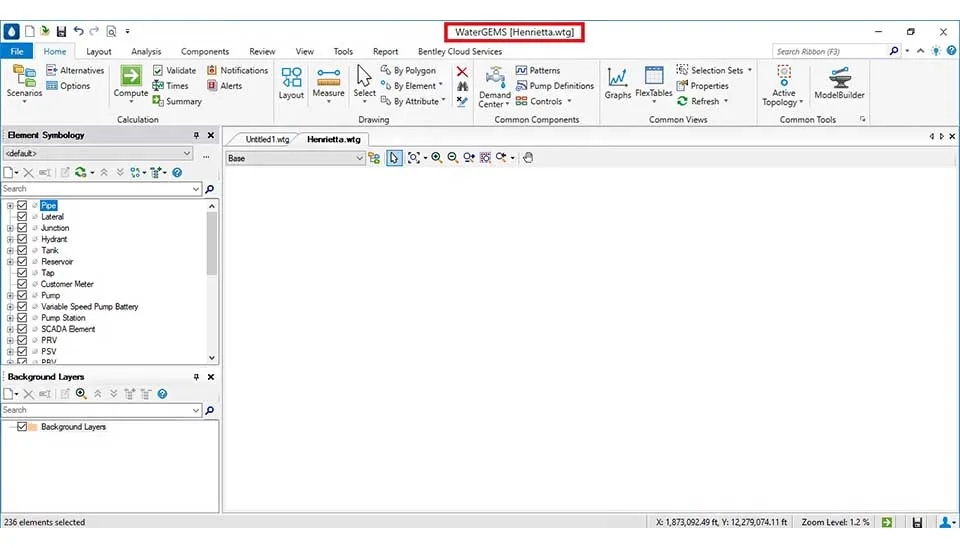Click Element Symbology help icon
The height and width of the screenshot is (548, 960).
pos(177,173)
